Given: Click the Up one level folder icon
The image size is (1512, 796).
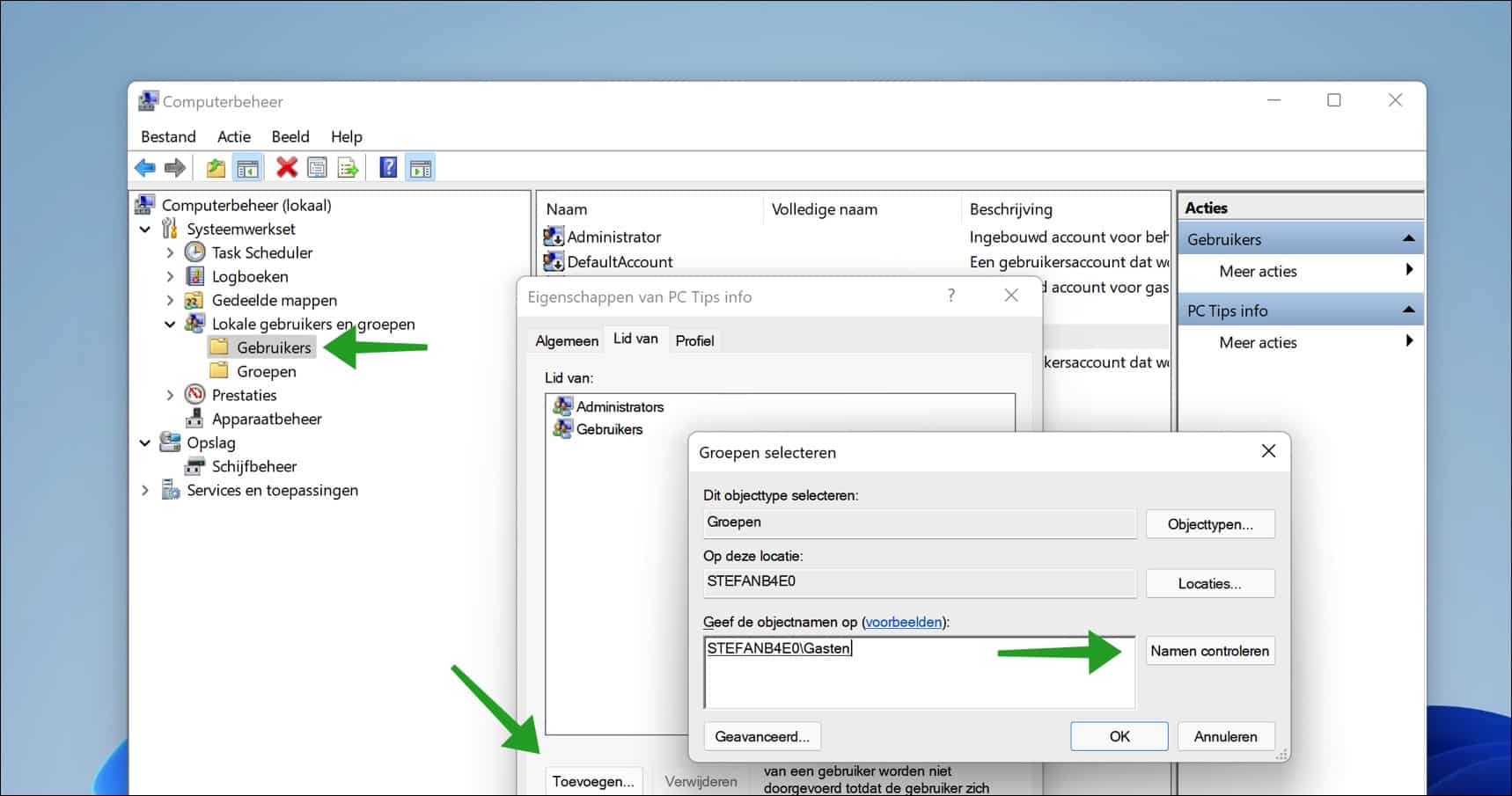Looking at the screenshot, I should point(216,167).
